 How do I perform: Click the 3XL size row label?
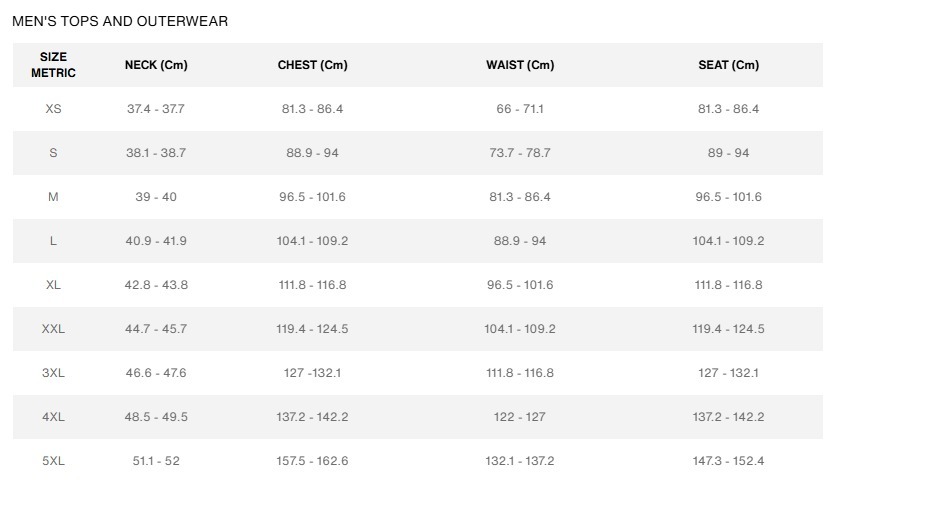[53, 373]
